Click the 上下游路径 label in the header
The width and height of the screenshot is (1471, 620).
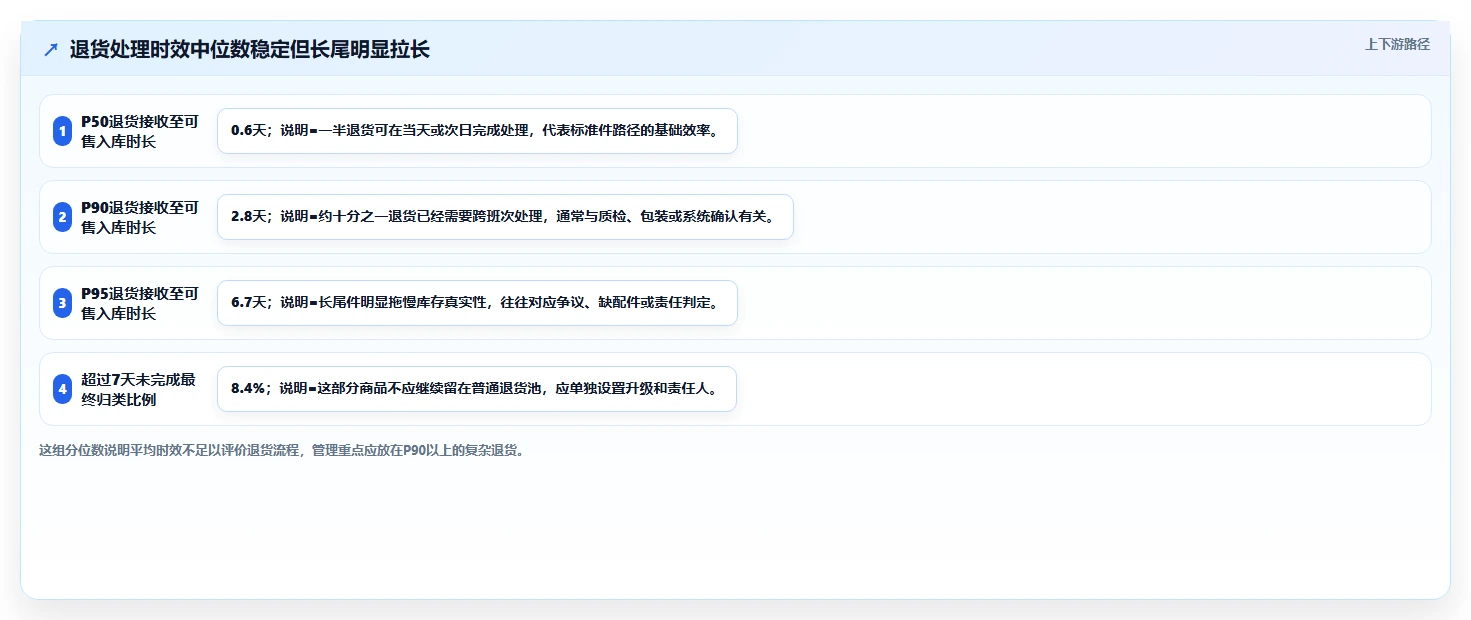1397,44
